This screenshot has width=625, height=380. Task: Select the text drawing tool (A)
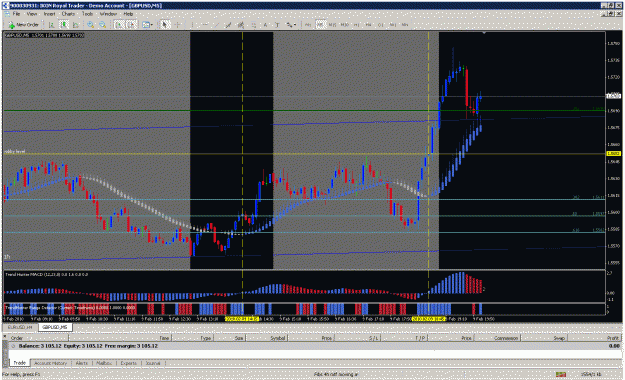pyautogui.click(x=265, y=25)
